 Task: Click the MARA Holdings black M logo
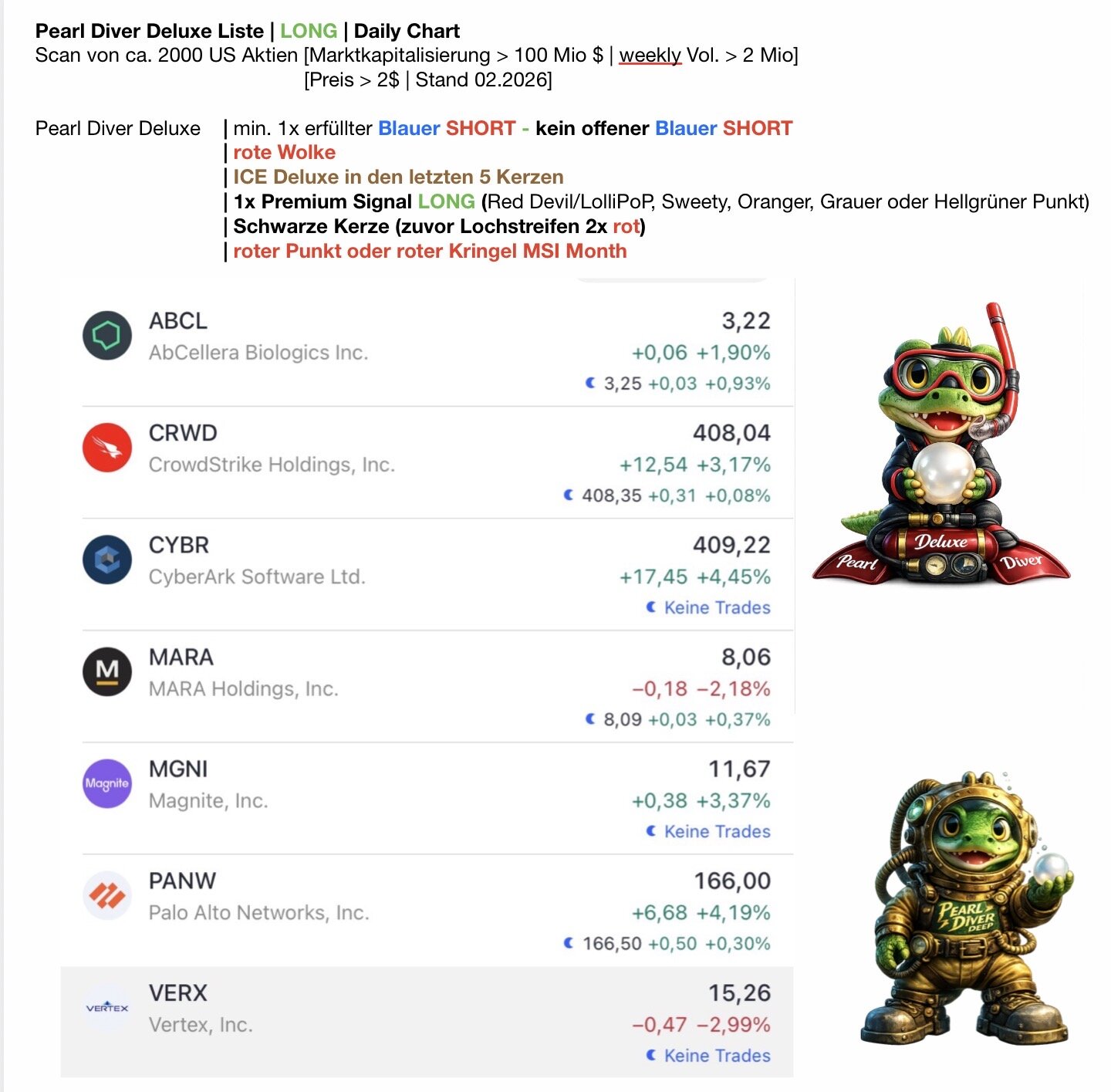pyautogui.click(x=107, y=671)
